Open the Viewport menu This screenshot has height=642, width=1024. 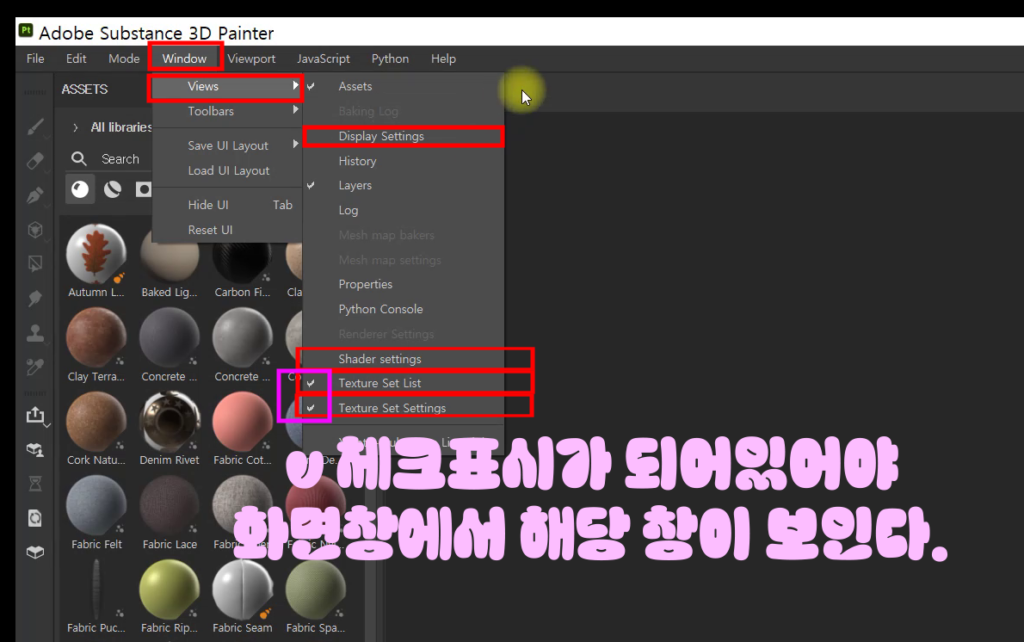tap(251, 59)
